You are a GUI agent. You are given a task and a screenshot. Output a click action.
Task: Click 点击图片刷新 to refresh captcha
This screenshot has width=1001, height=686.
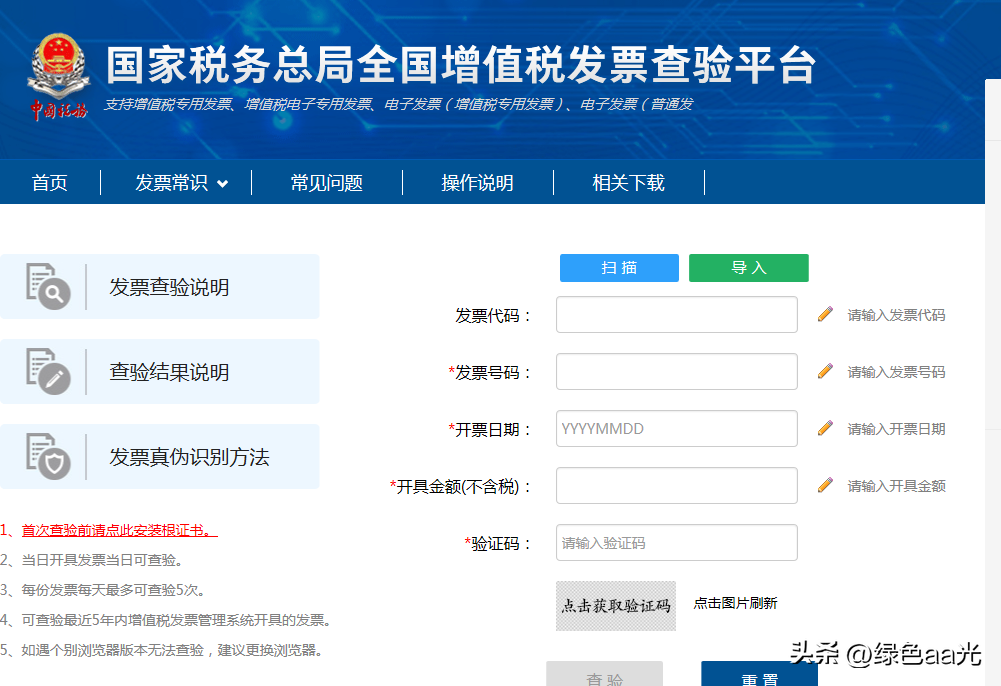point(735,604)
